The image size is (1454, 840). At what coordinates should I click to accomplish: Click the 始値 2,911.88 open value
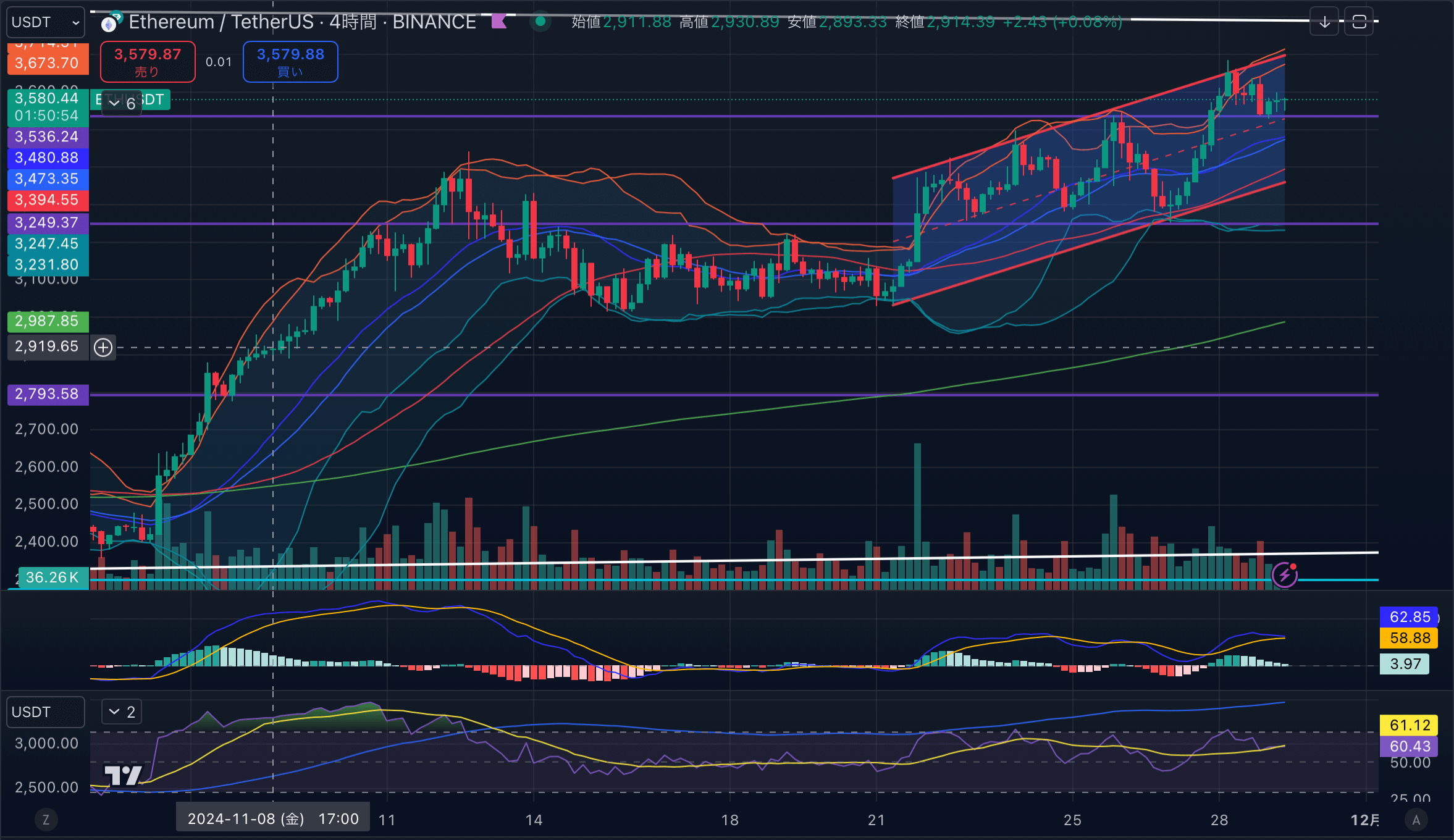tap(621, 22)
